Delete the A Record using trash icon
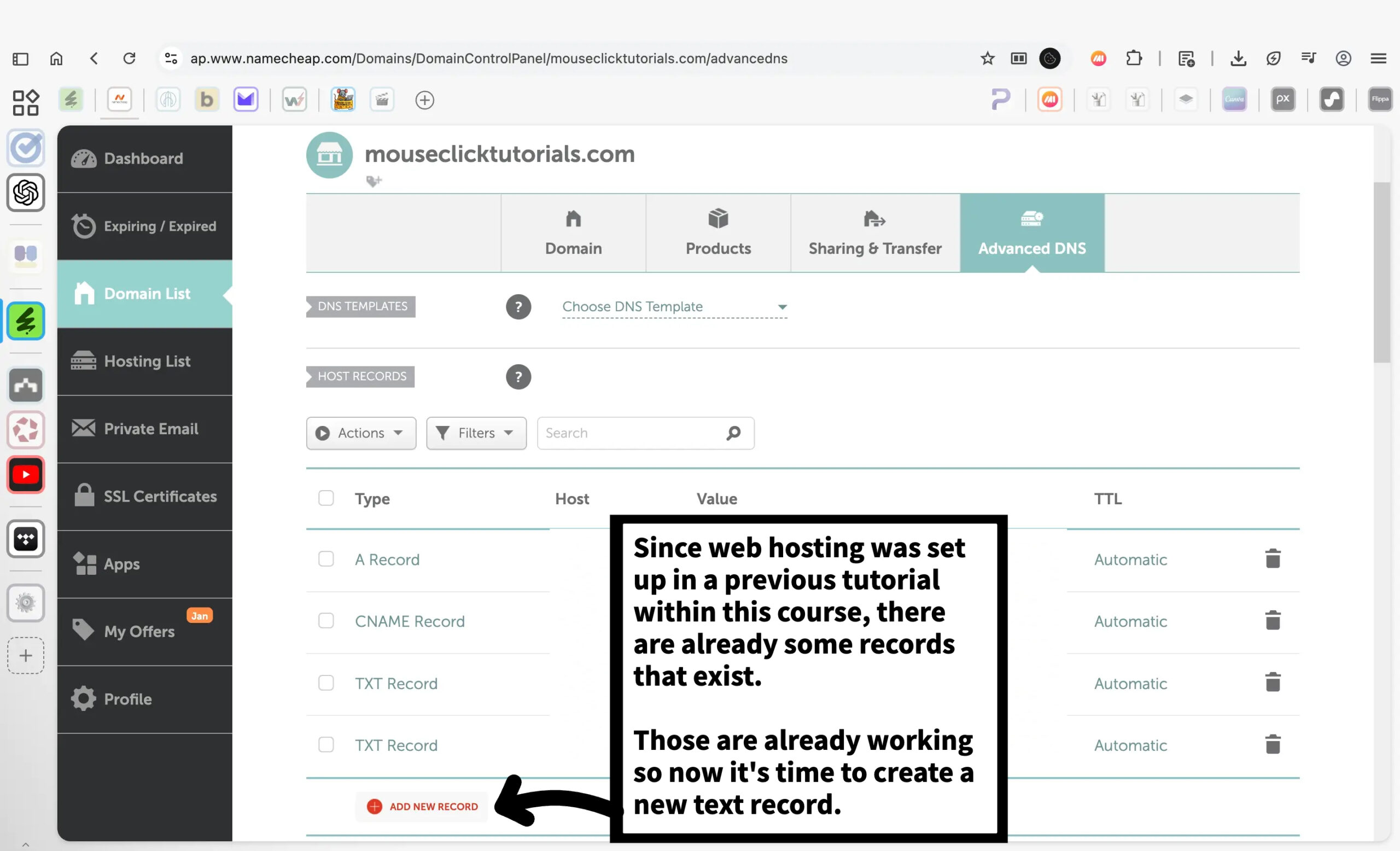The image size is (1400, 851). click(x=1272, y=559)
